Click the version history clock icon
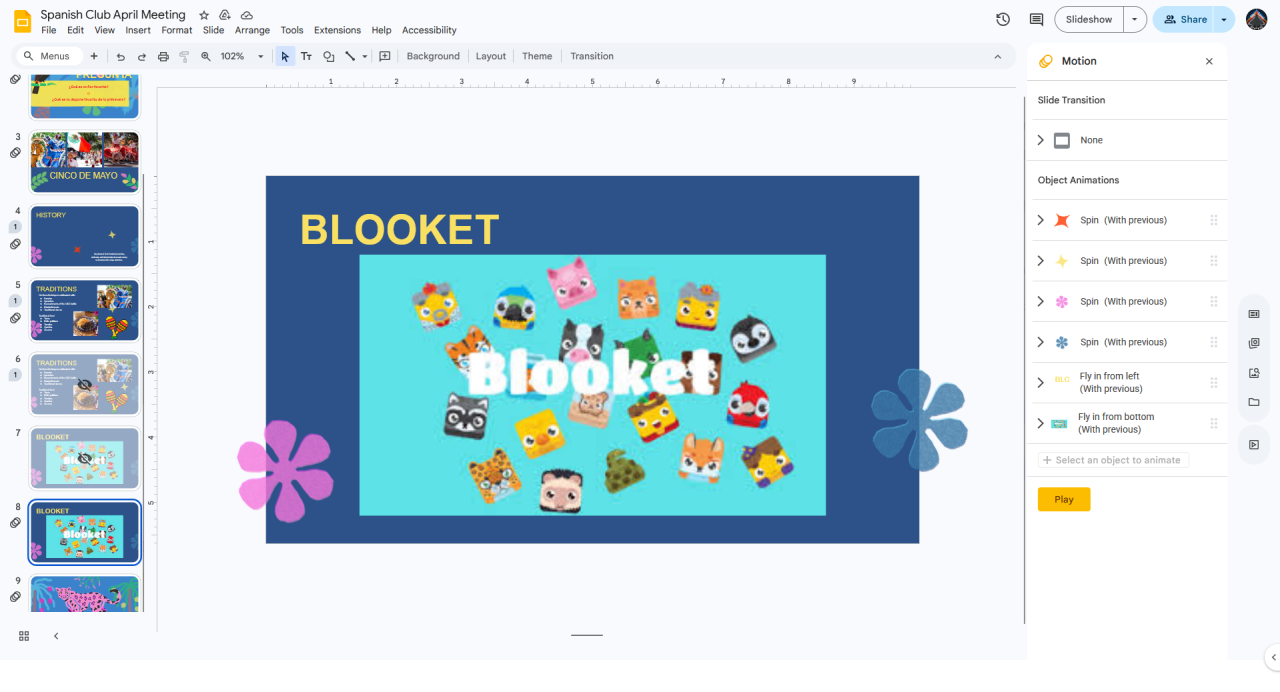Viewport: 1280px width, 692px height. [1003, 20]
